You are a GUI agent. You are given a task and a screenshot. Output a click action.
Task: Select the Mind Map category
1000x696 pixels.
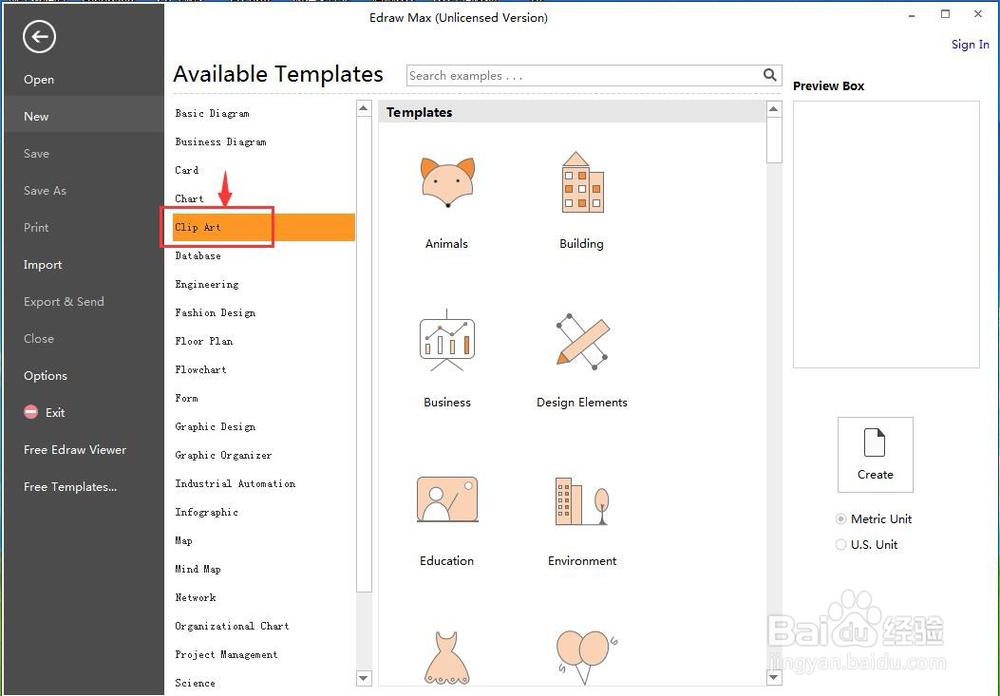pos(198,569)
